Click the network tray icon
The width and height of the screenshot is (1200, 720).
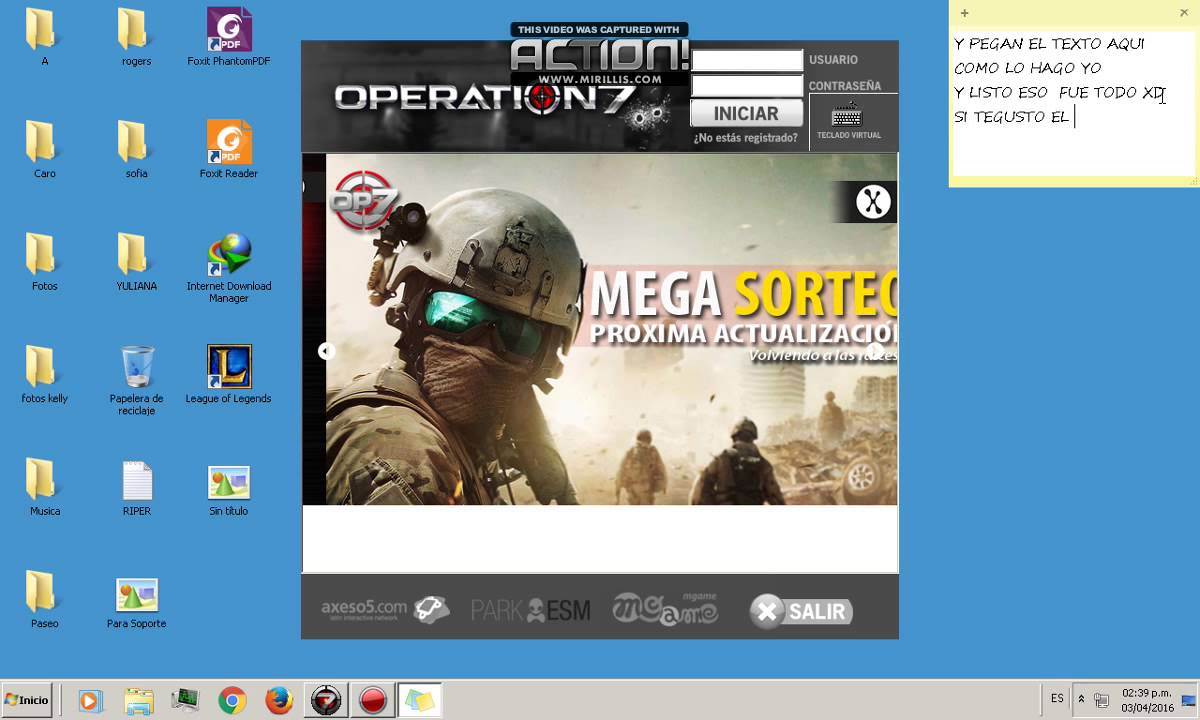coord(1102,700)
